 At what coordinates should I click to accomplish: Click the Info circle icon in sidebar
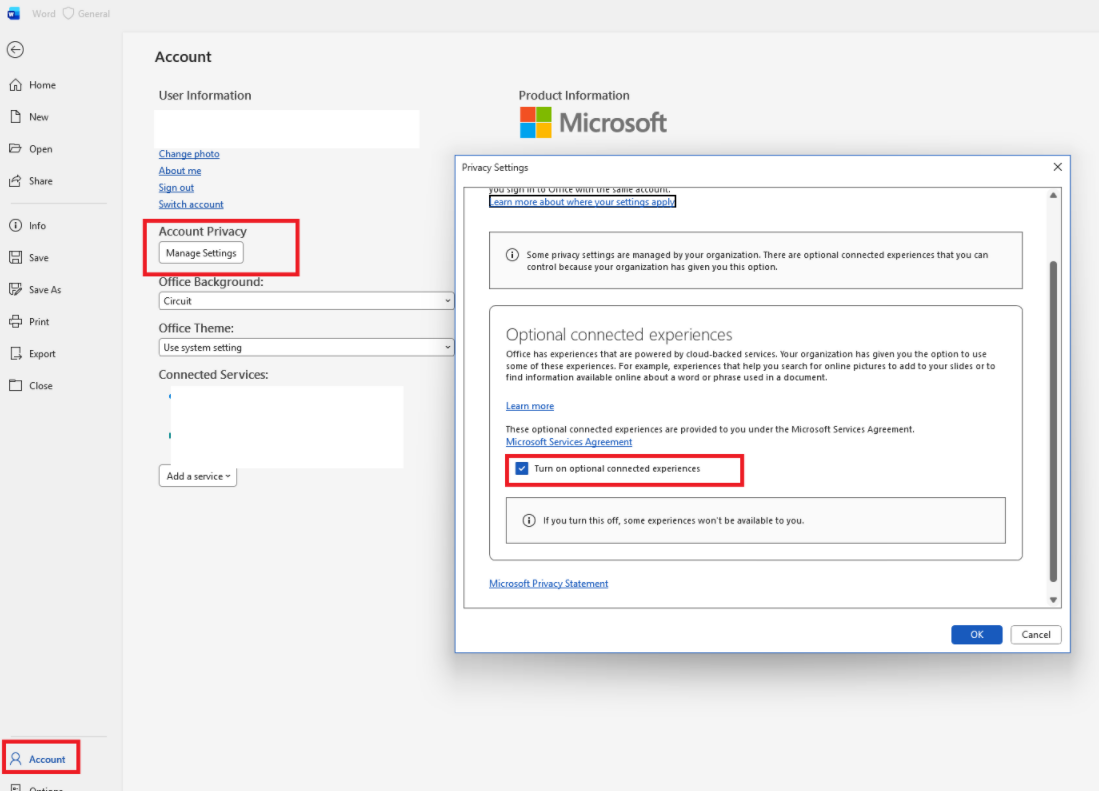click(15, 226)
